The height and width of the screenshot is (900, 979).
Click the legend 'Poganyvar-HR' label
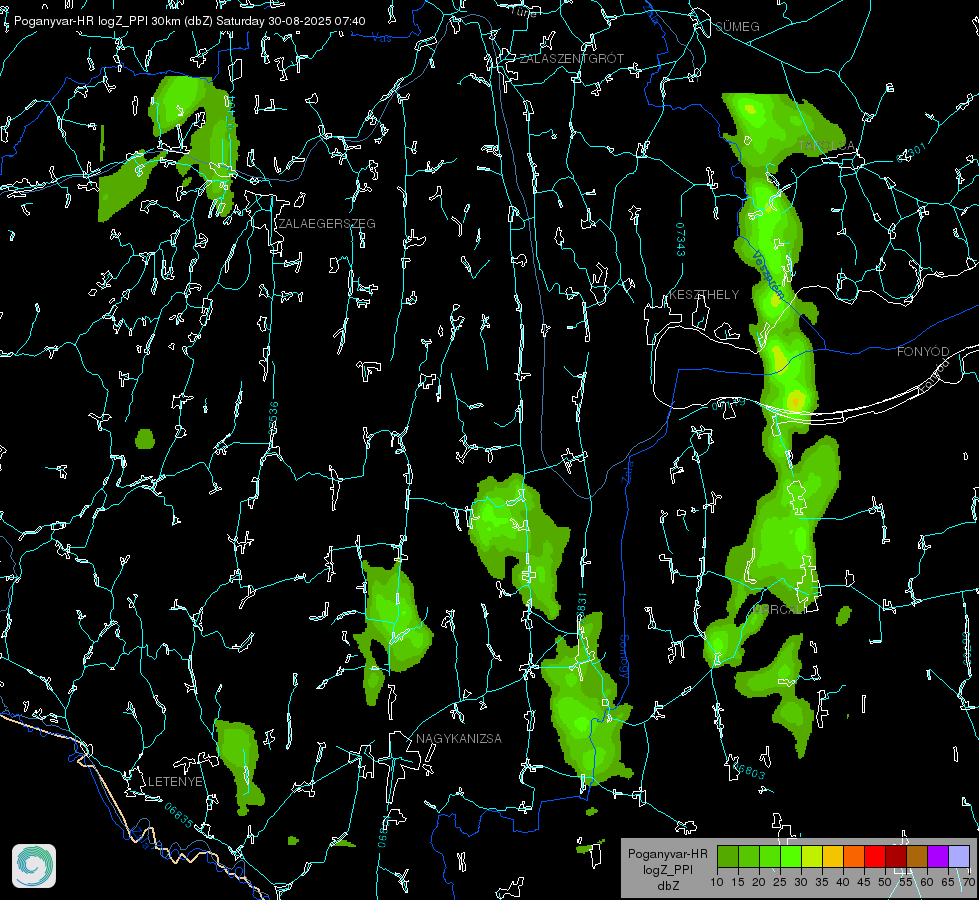coord(667,854)
